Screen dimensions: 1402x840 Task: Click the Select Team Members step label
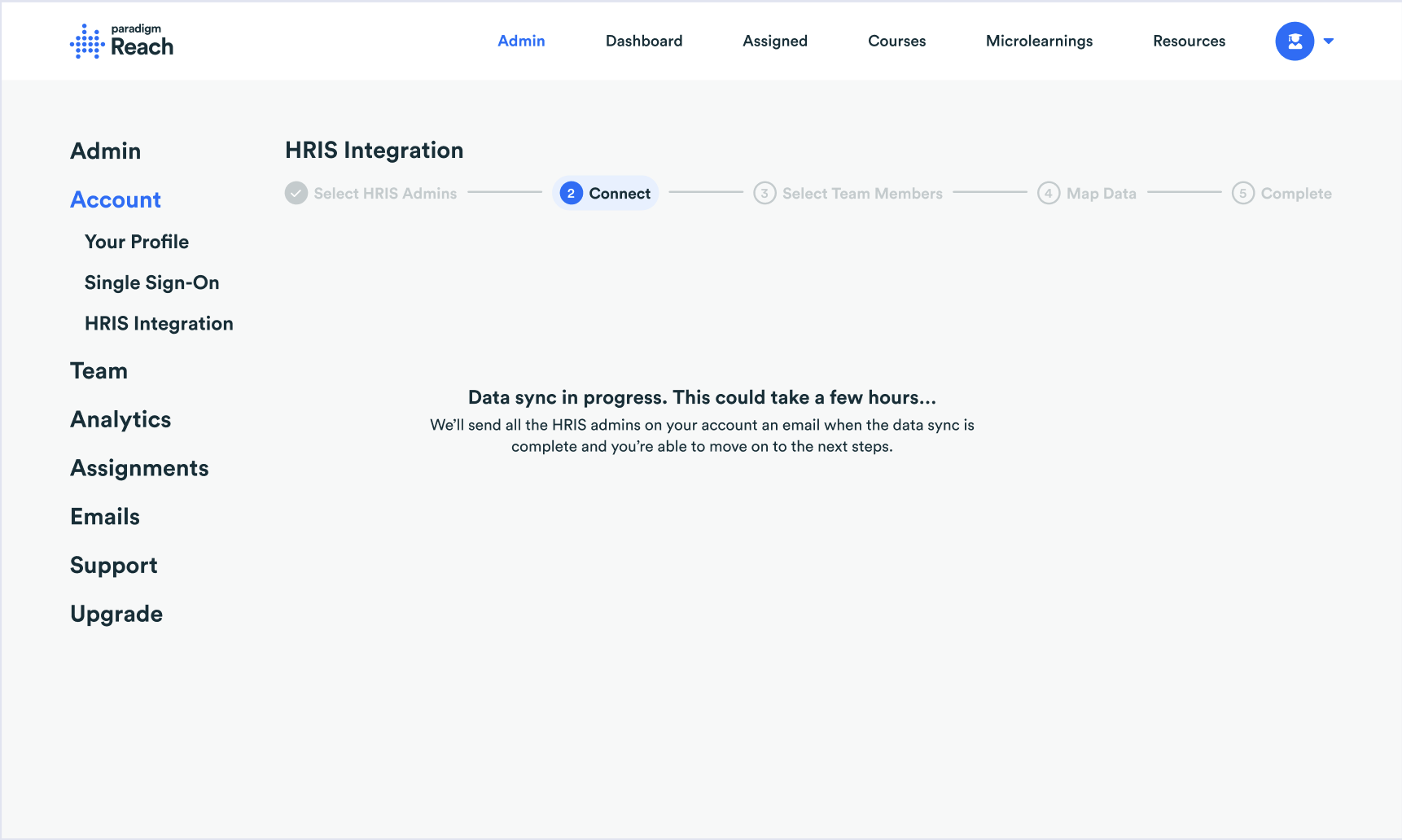pyautogui.click(x=862, y=194)
